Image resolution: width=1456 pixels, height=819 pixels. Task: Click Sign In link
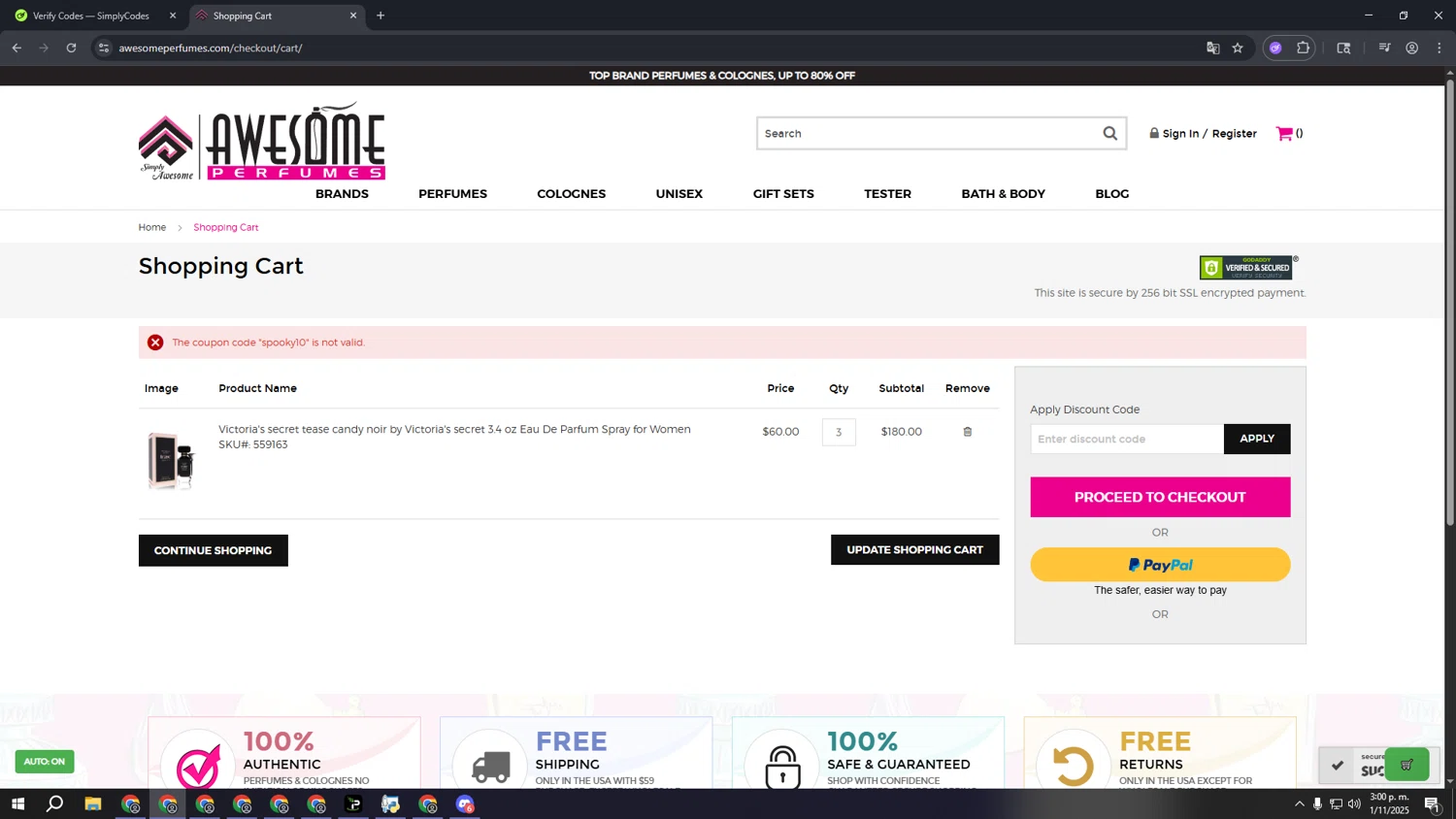pyautogui.click(x=1180, y=134)
